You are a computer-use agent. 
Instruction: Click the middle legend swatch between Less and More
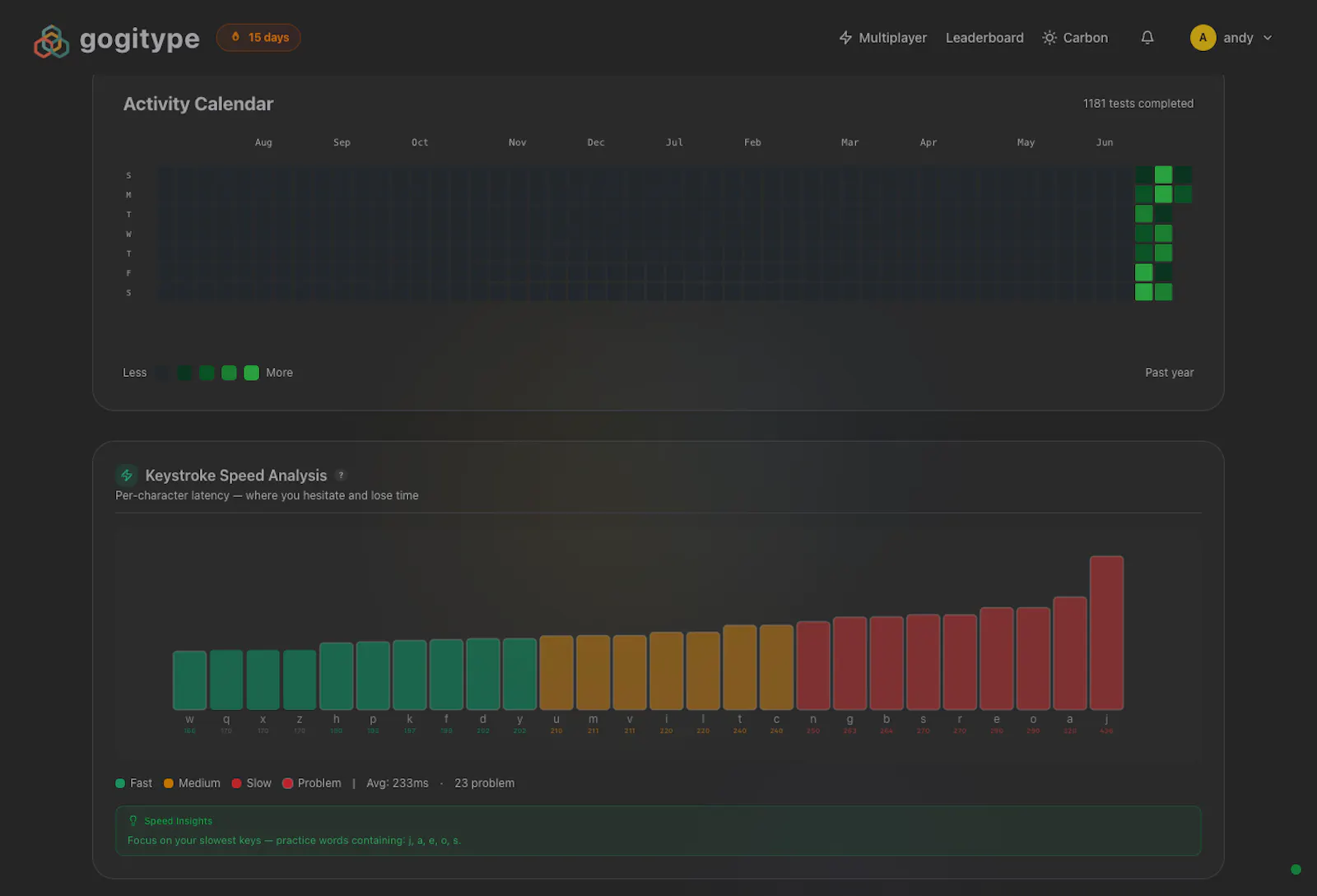point(207,373)
